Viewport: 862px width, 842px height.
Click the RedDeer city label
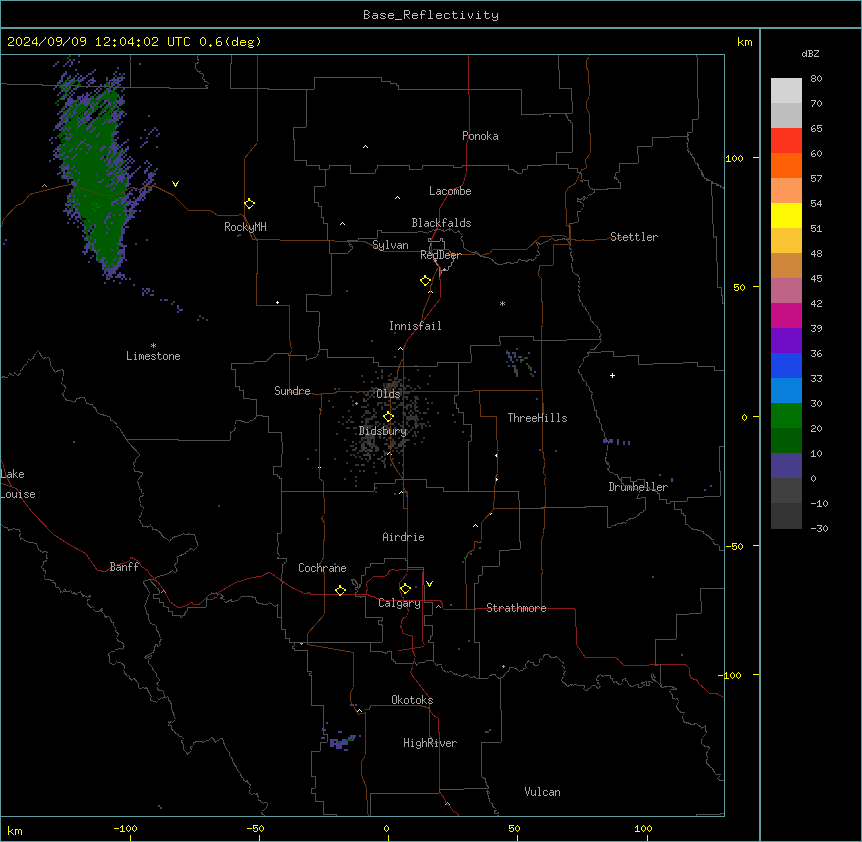tap(440, 255)
